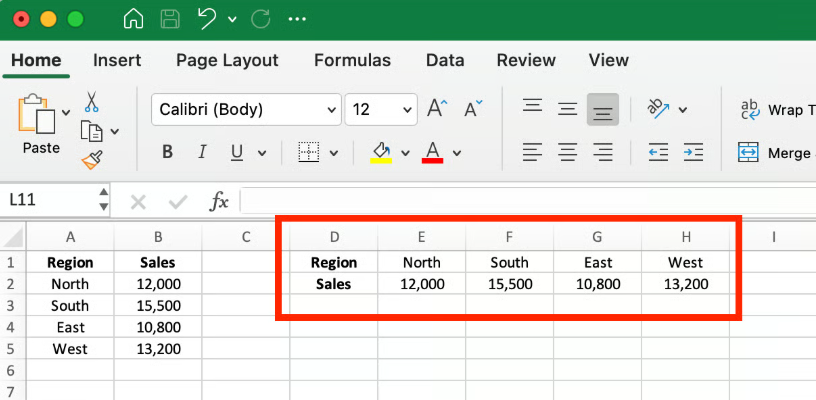Open the Page Layout tab

[227, 60]
